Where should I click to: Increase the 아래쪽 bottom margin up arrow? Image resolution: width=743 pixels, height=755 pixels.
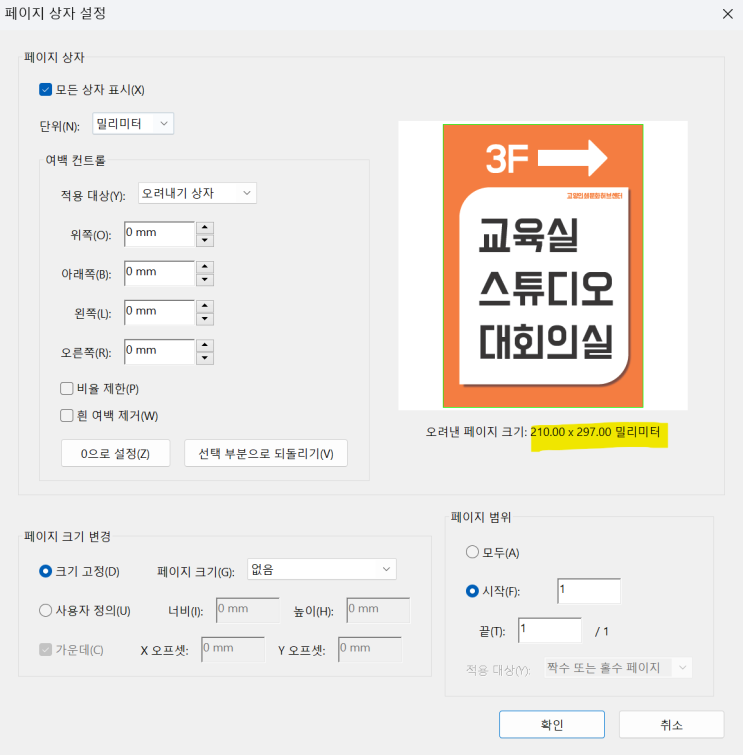205,266
